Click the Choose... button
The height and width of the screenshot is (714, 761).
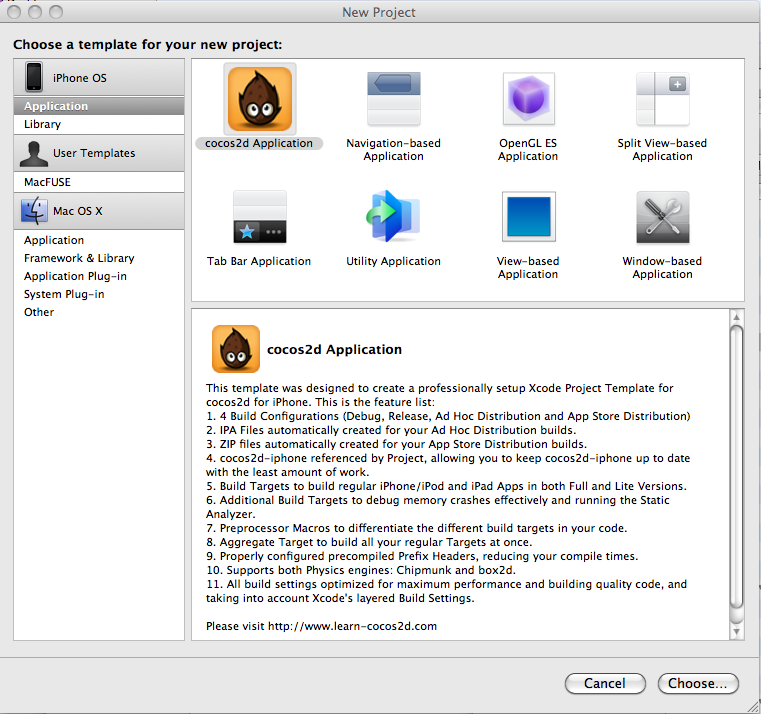click(x=698, y=683)
